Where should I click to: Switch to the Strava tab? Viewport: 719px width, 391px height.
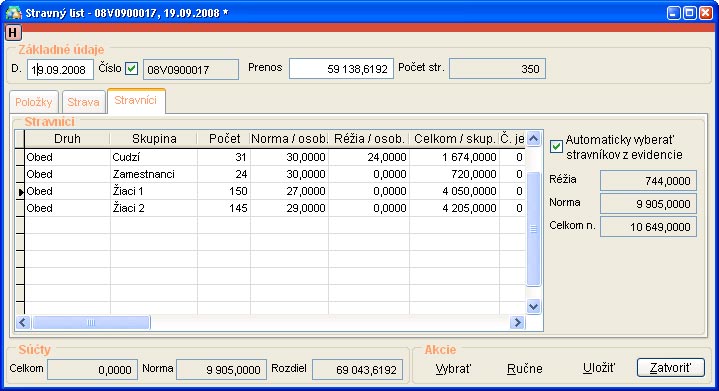[83, 102]
